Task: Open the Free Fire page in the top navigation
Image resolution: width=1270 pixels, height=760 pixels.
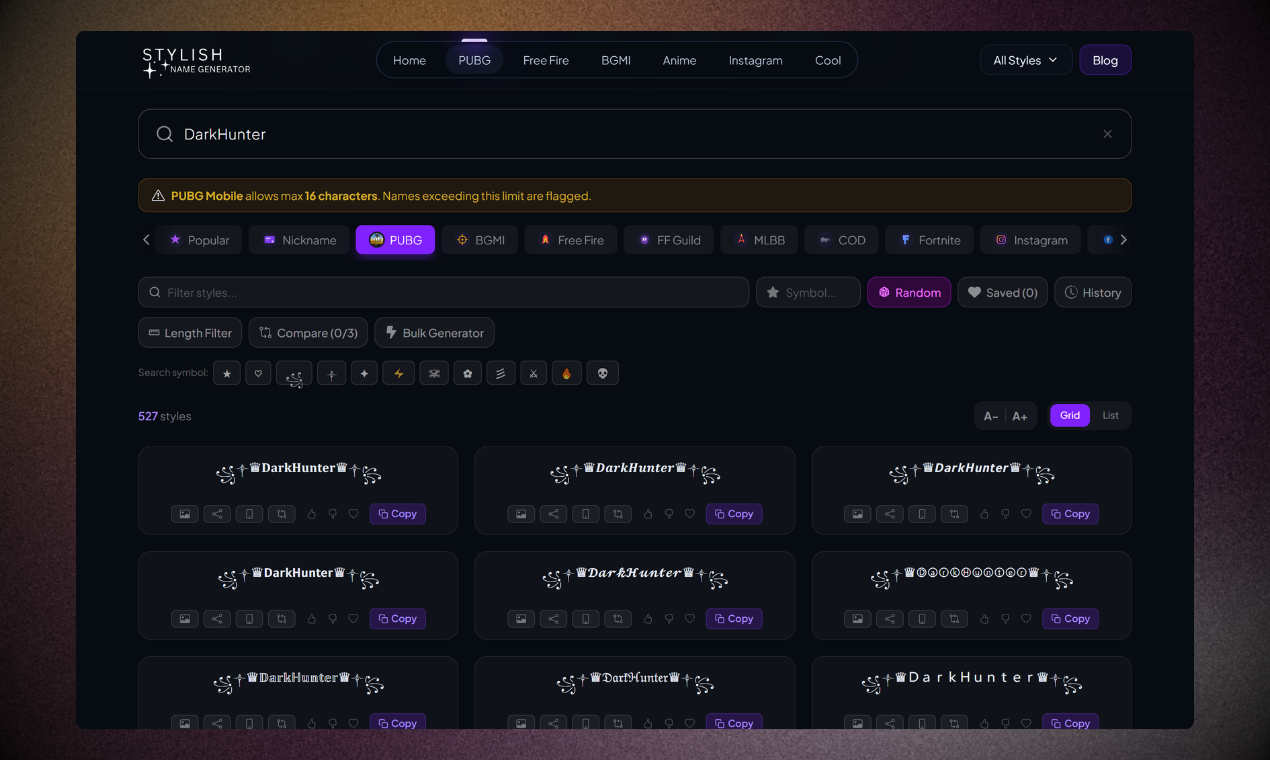Action: 546,60
